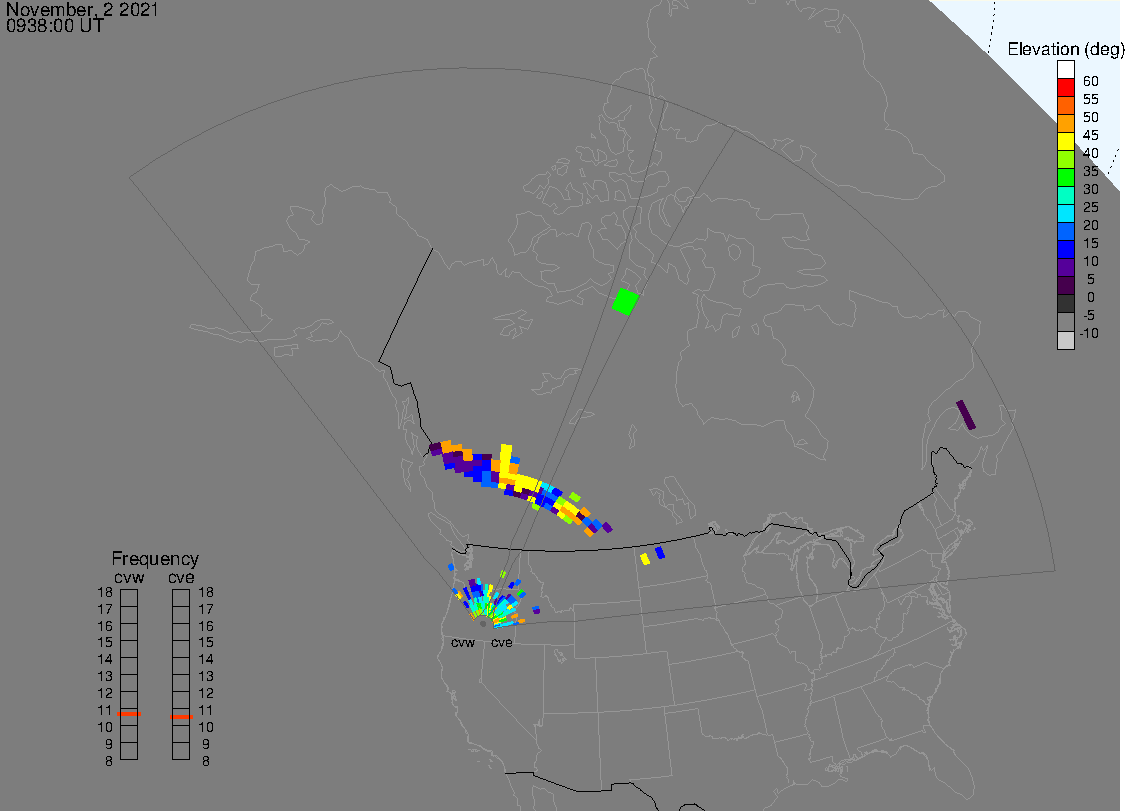The width and height of the screenshot is (1125, 811).
Task: Click the gray radar station dot above cvw
Action: [483, 624]
